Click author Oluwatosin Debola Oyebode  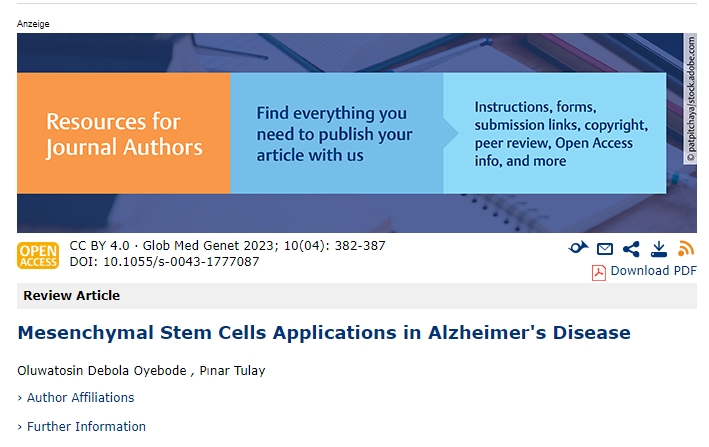point(99,371)
